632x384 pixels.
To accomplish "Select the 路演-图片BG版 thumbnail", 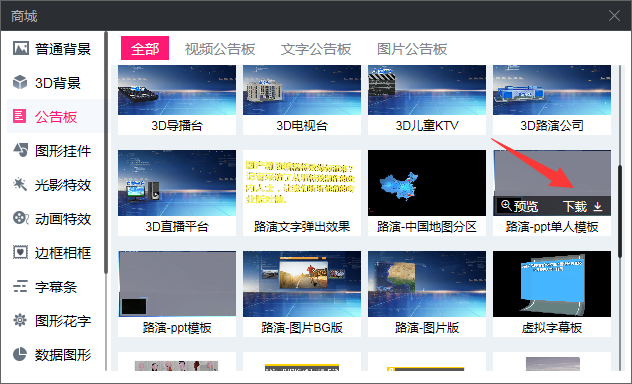I will pyautogui.click(x=302, y=284).
